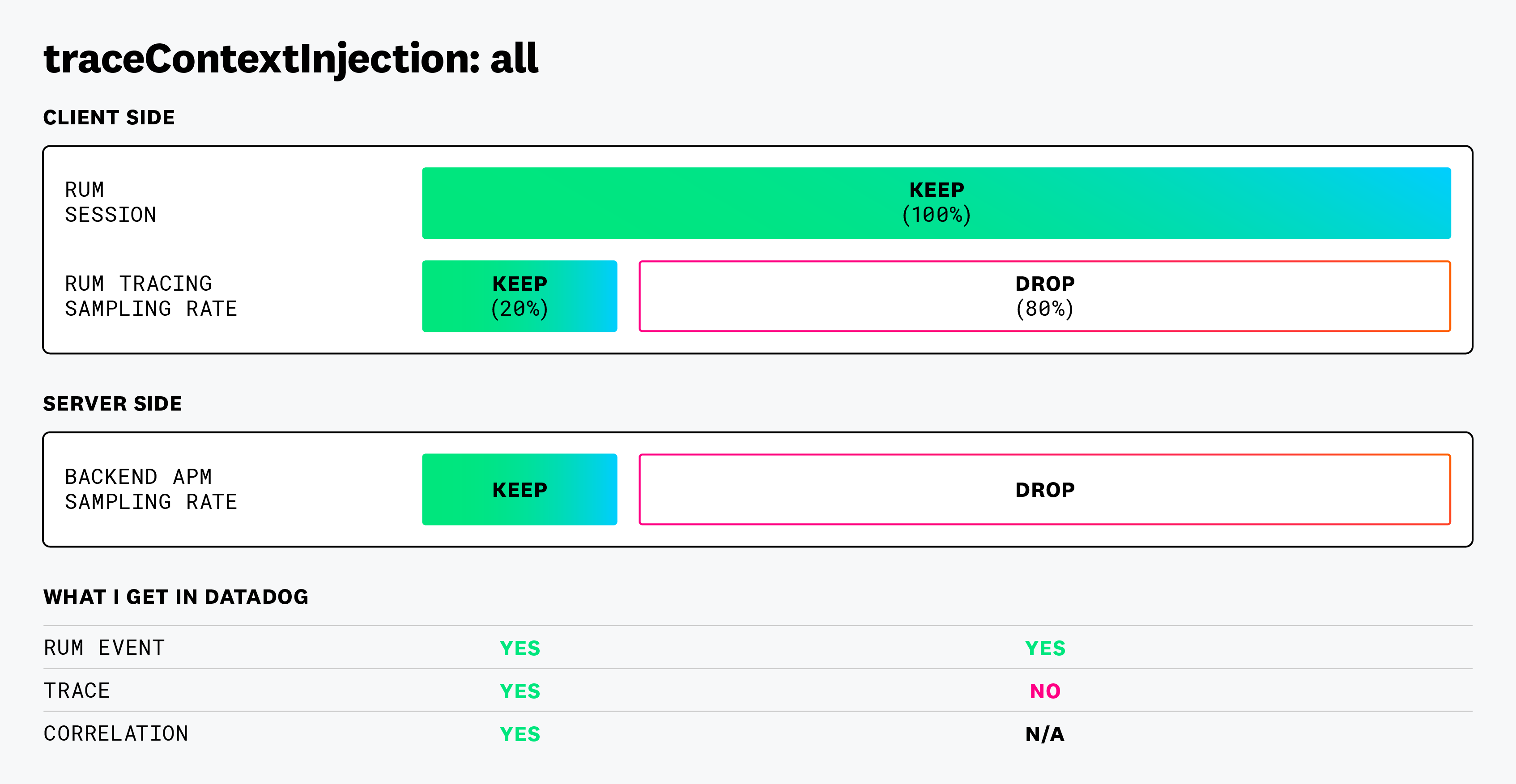The height and width of the screenshot is (784, 1516).
Task: Click the BACKEND APM SAMPLING RATE label
Action: coord(151,489)
